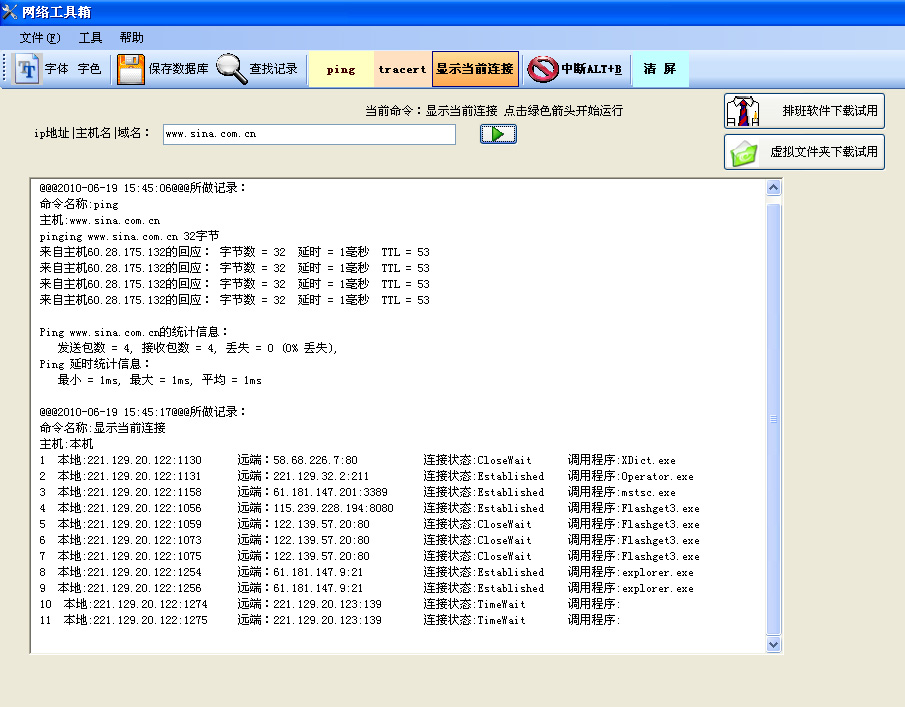Viewport: 905px width, 707px height.
Task: Click '发送包数 = 4' statistics line
Action: [x=197, y=348]
